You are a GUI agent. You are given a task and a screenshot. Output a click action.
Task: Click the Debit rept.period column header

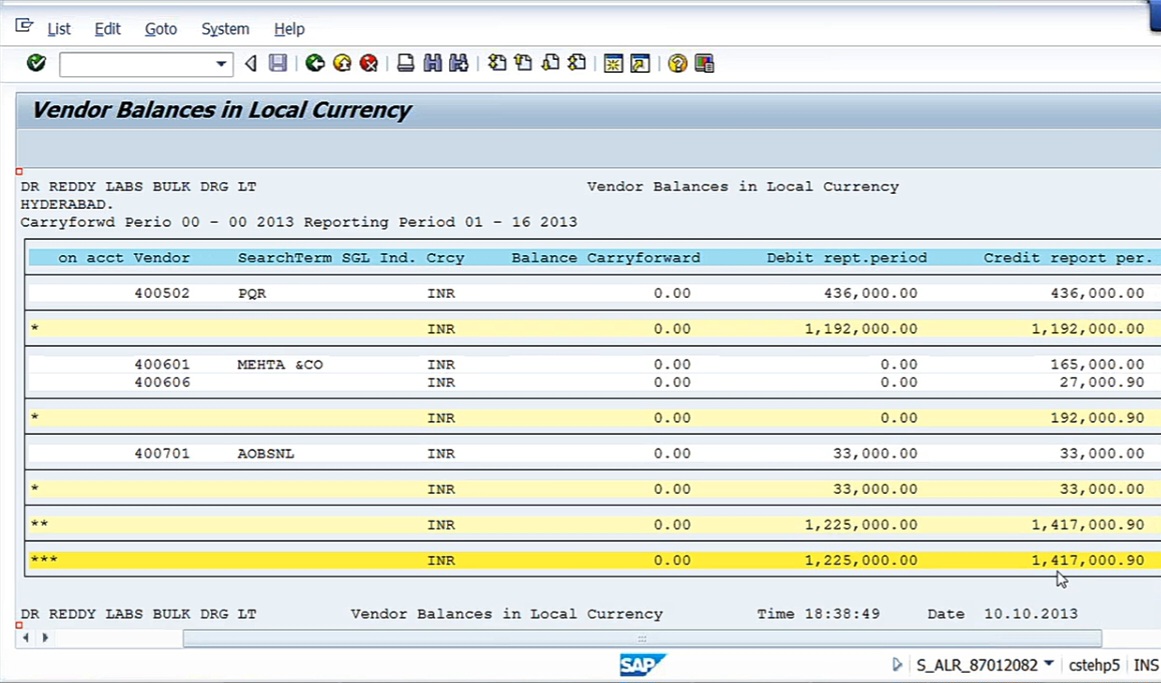[x=846, y=258]
